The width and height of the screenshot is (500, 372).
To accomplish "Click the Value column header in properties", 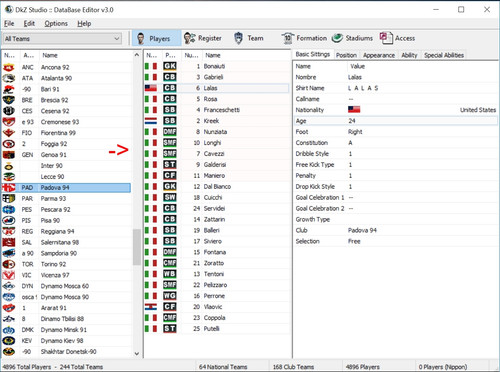I will pyautogui.click(x=357, y=66).
